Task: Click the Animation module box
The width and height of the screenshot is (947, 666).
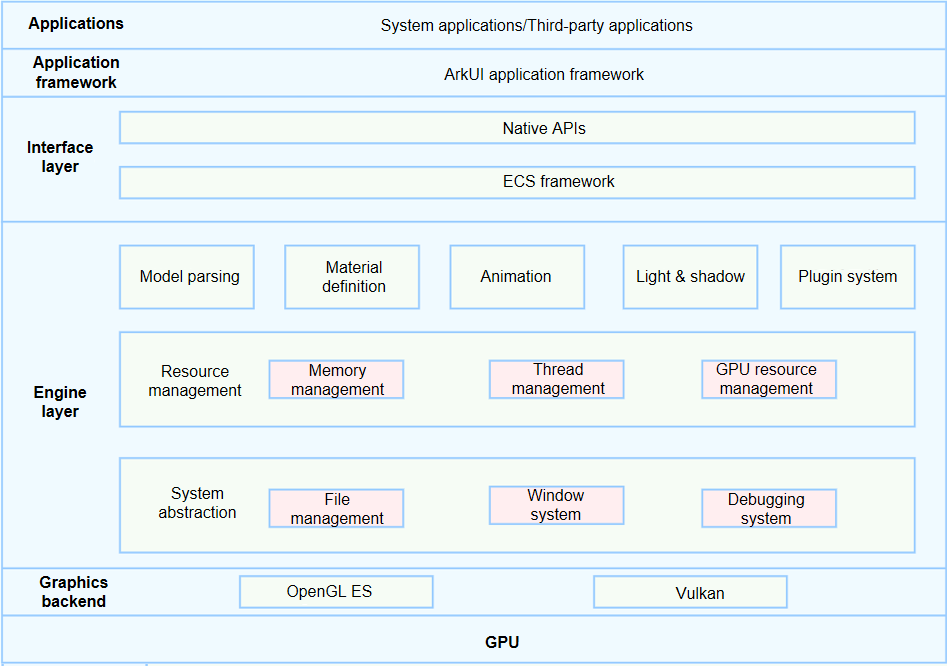Action: click(x=517, y=277)
